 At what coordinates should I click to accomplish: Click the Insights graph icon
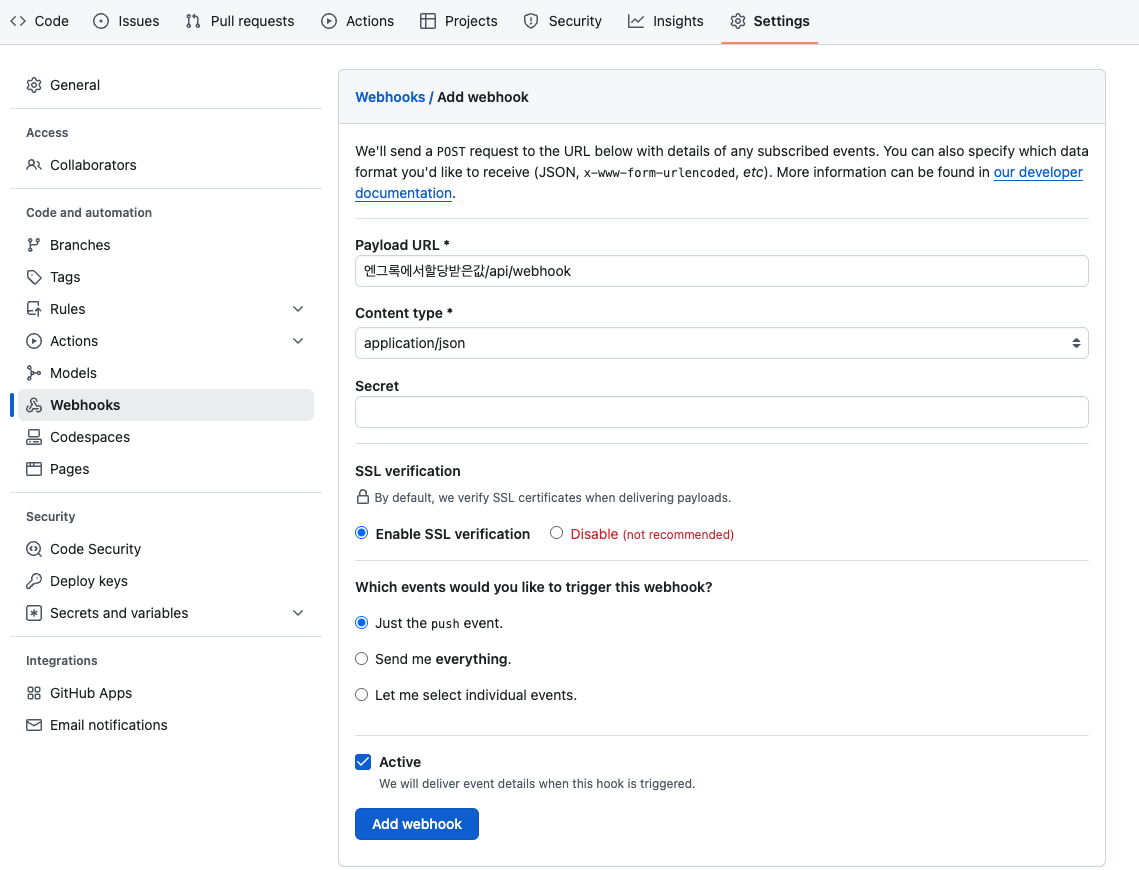(636, 21)
